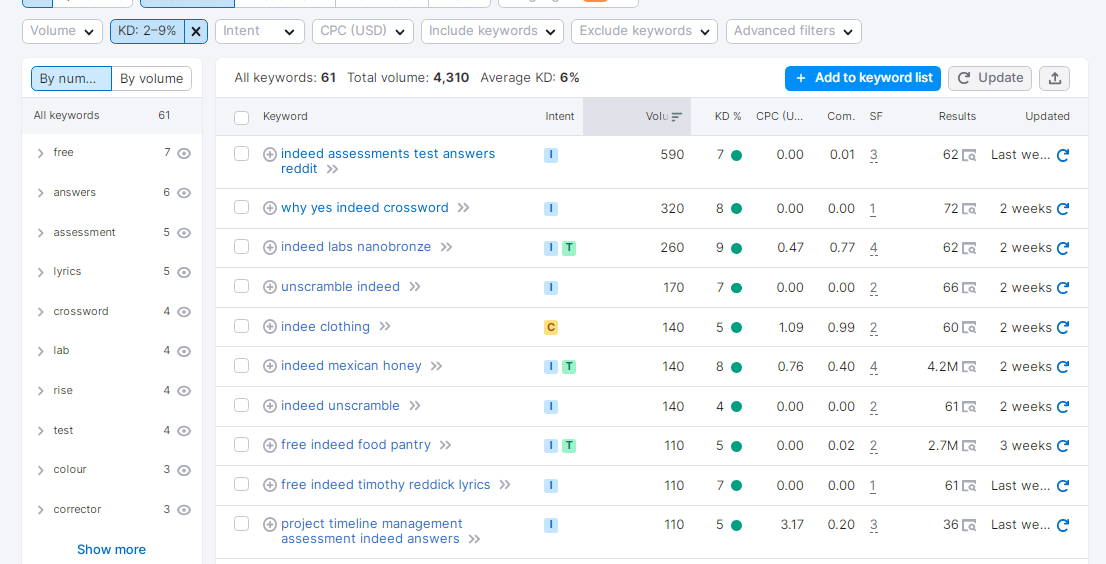1106x564 pixels.
Task: Check box for 'indeed labs nanobronze'
Action: (x=241, y=247)
